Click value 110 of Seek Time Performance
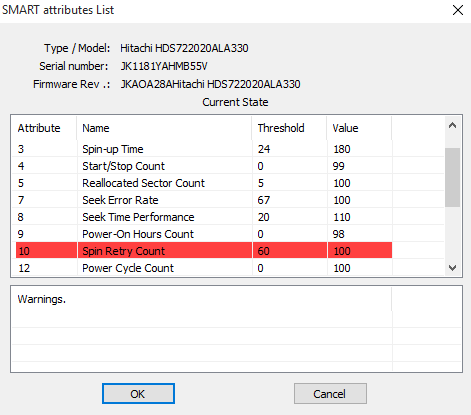This screenshot has width=471, height=415. [342, 217]
